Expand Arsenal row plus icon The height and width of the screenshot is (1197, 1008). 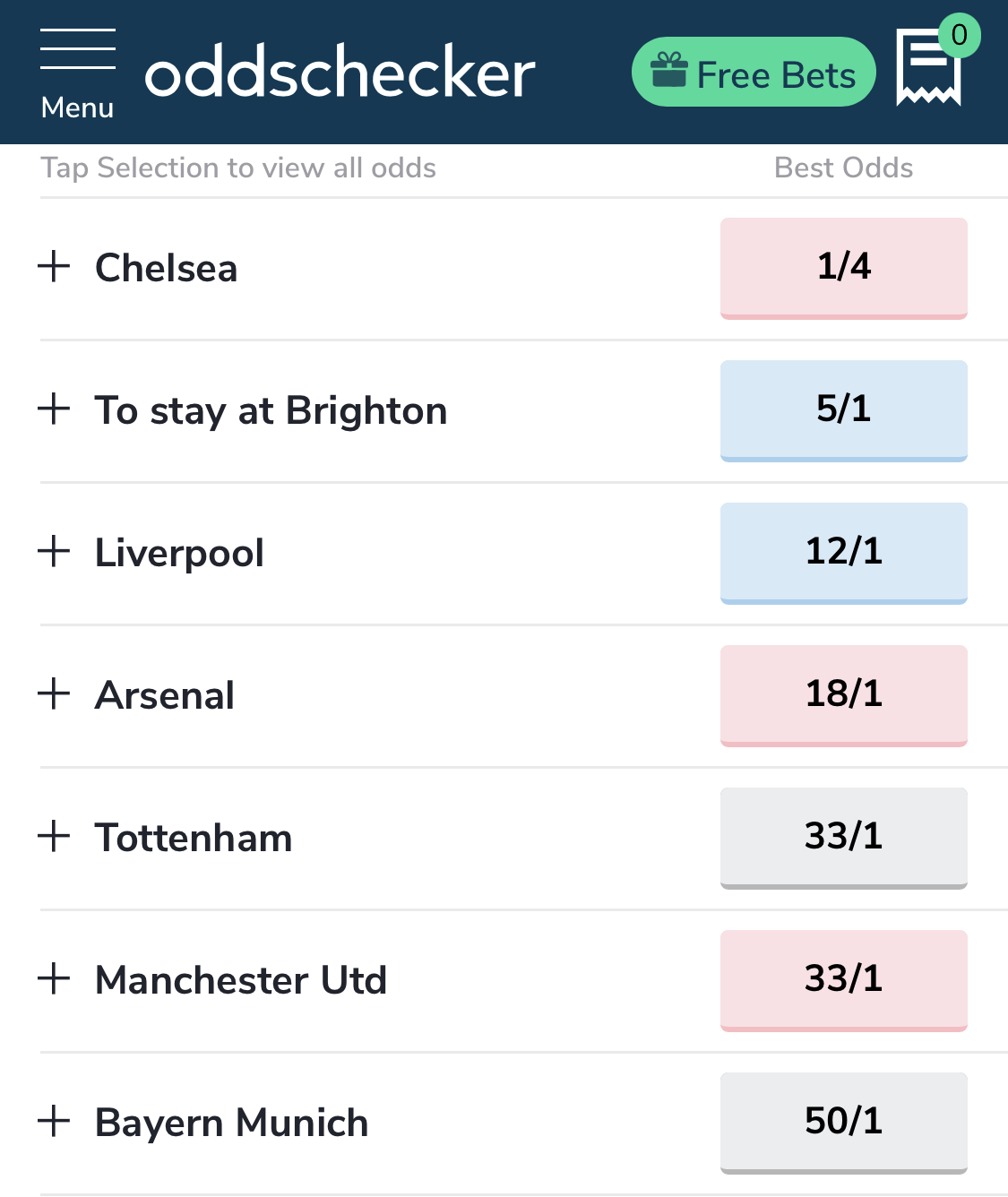55,693
